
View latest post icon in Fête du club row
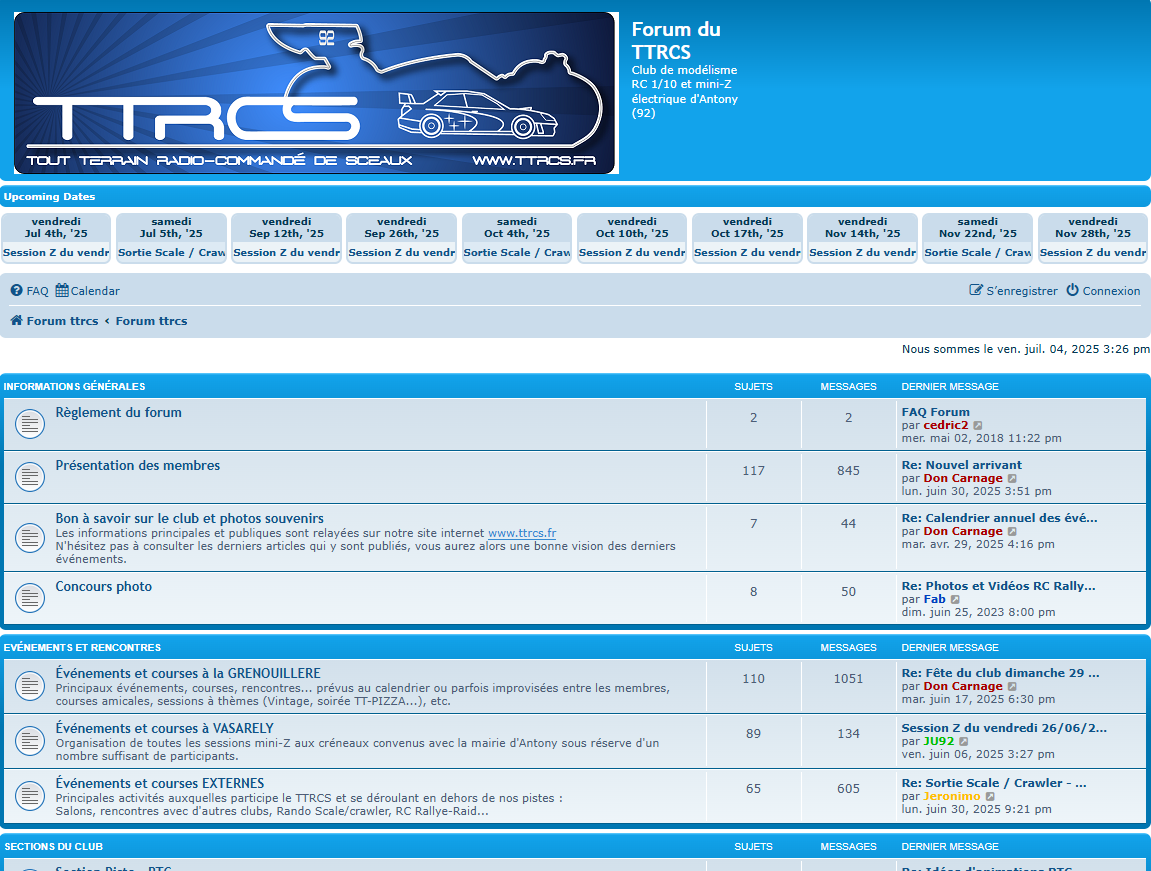click(x=1012, y=687)
